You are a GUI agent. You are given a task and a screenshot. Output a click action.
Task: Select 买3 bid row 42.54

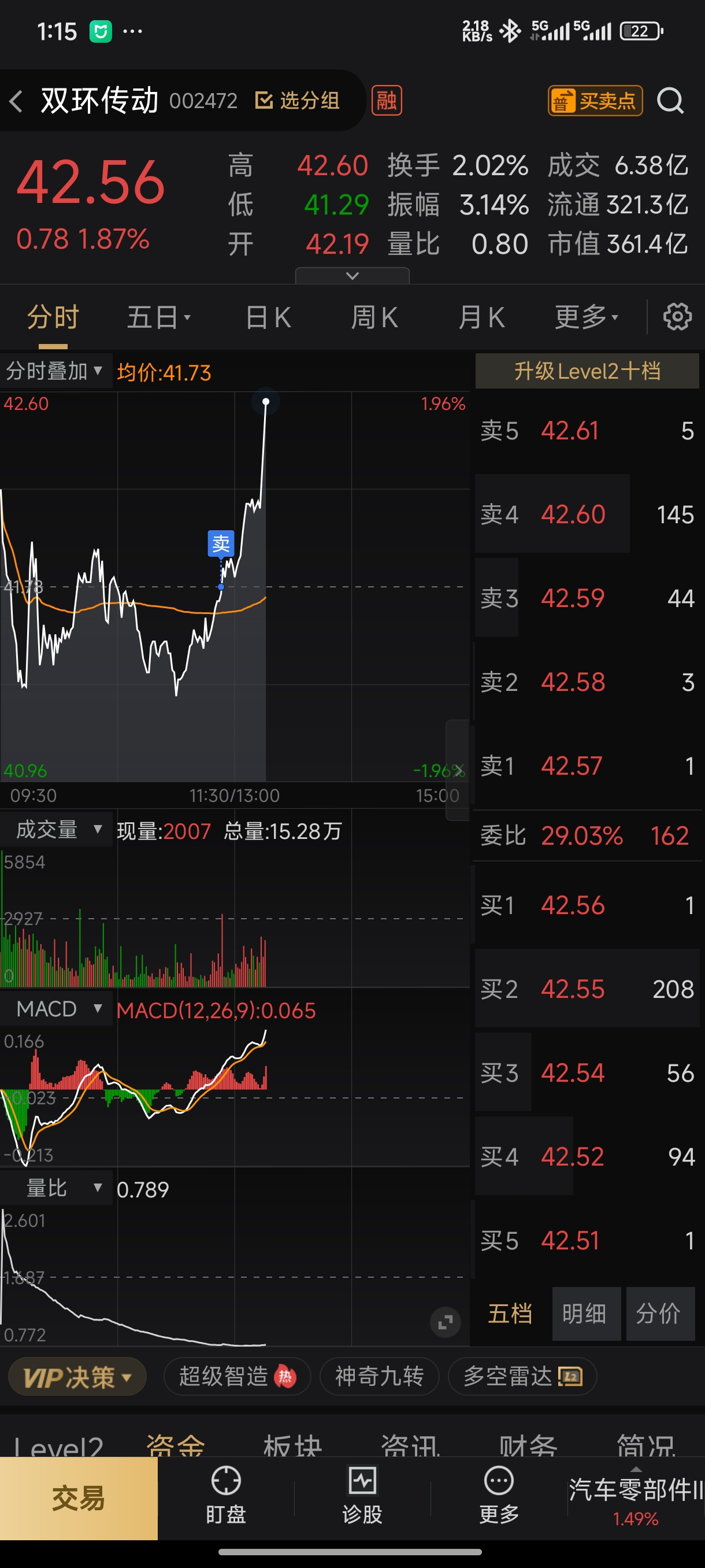(587, 1073)
